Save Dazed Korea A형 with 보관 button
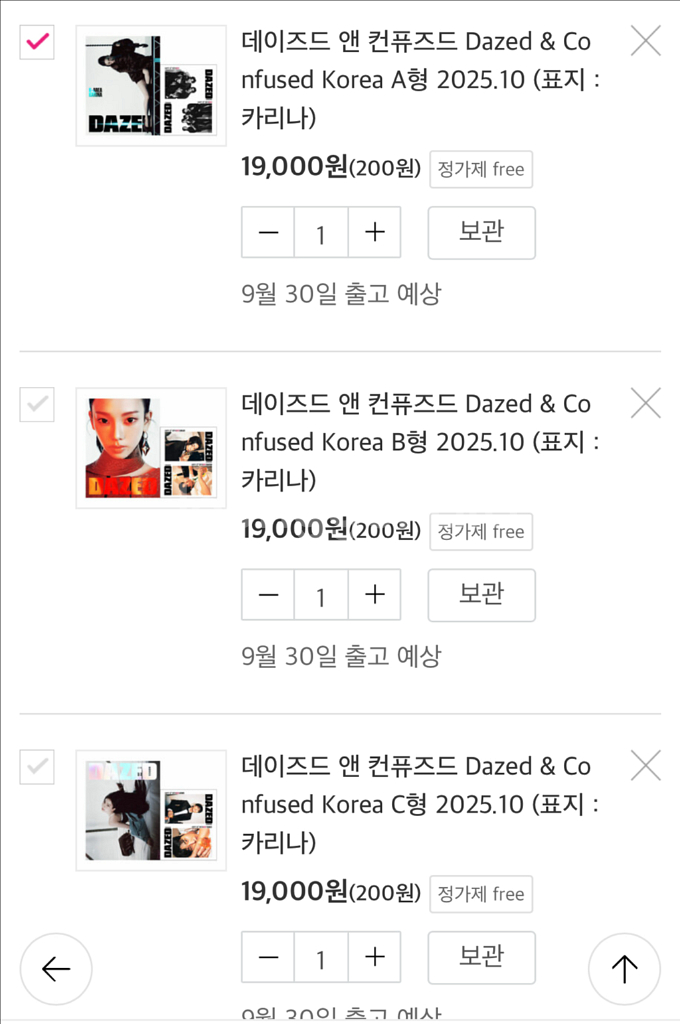This screenshot has width=680, height=1024. pyautogui.click(x=481, y=232)
